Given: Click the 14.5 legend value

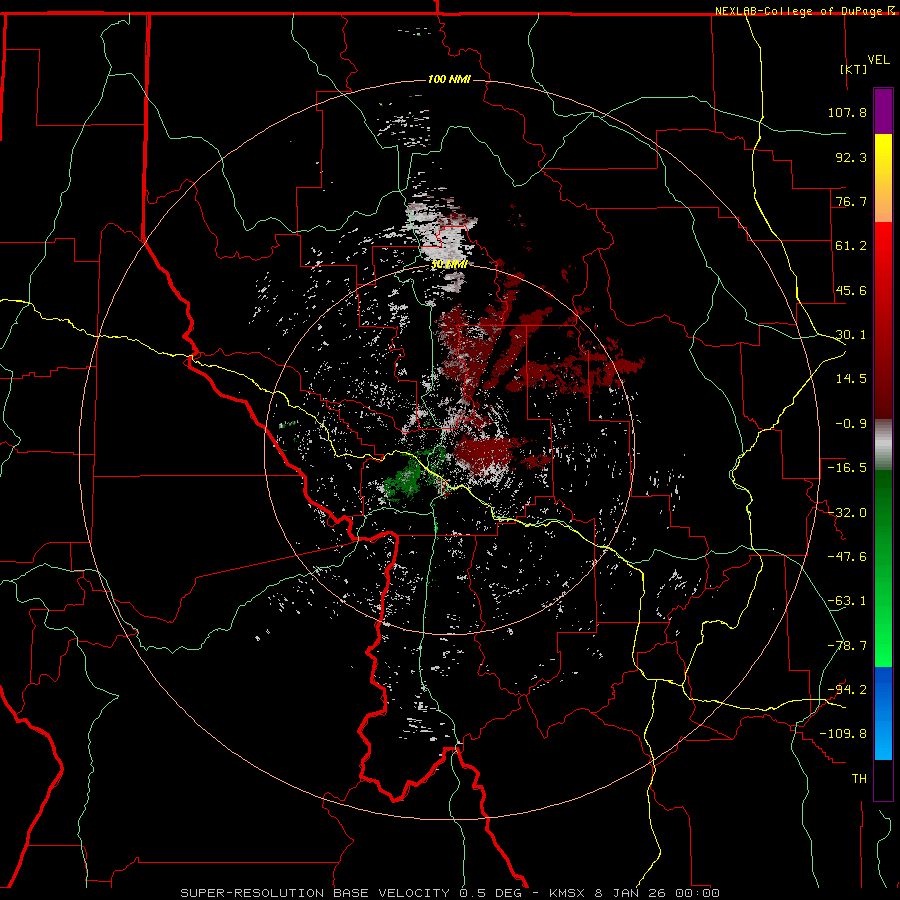Looking at the screenshot, I should coord(851,379).
